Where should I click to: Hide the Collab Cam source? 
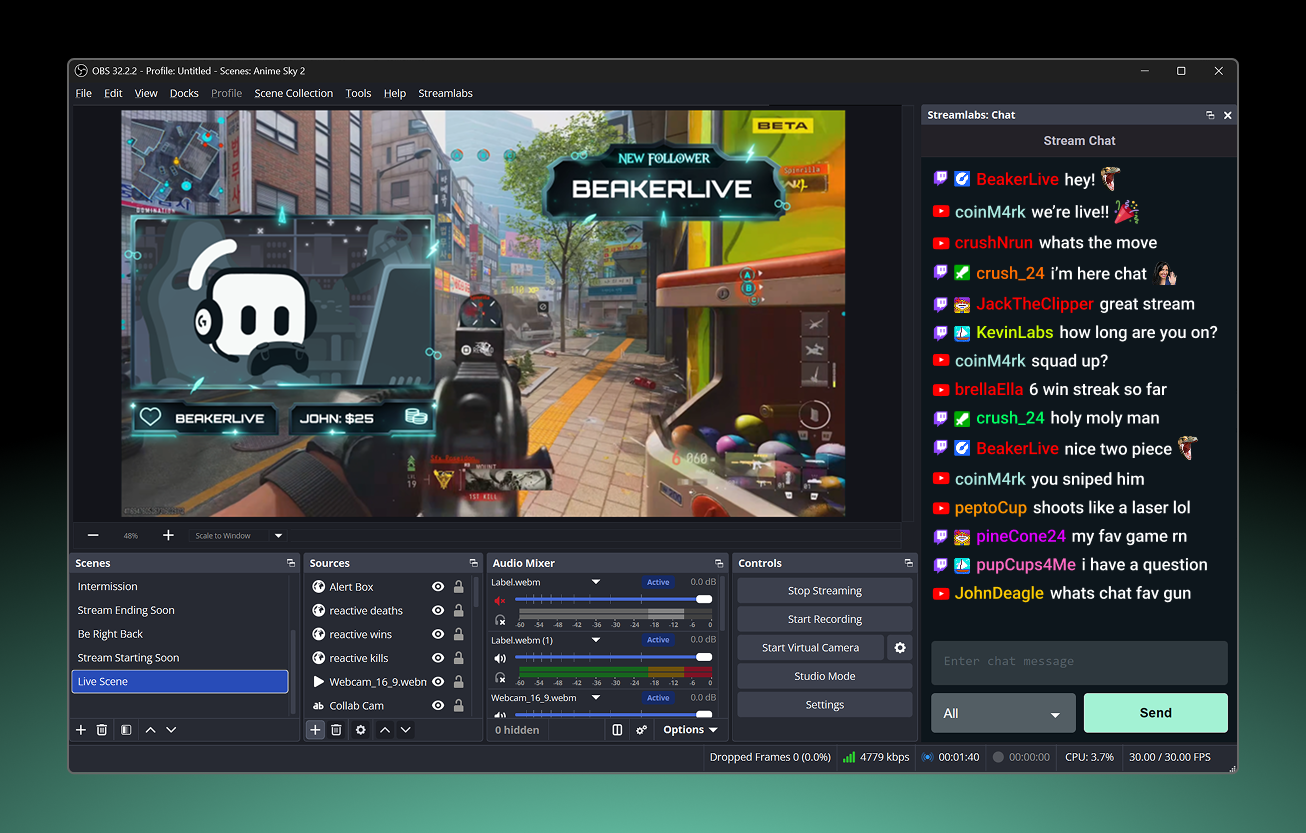tap(438, 706)
